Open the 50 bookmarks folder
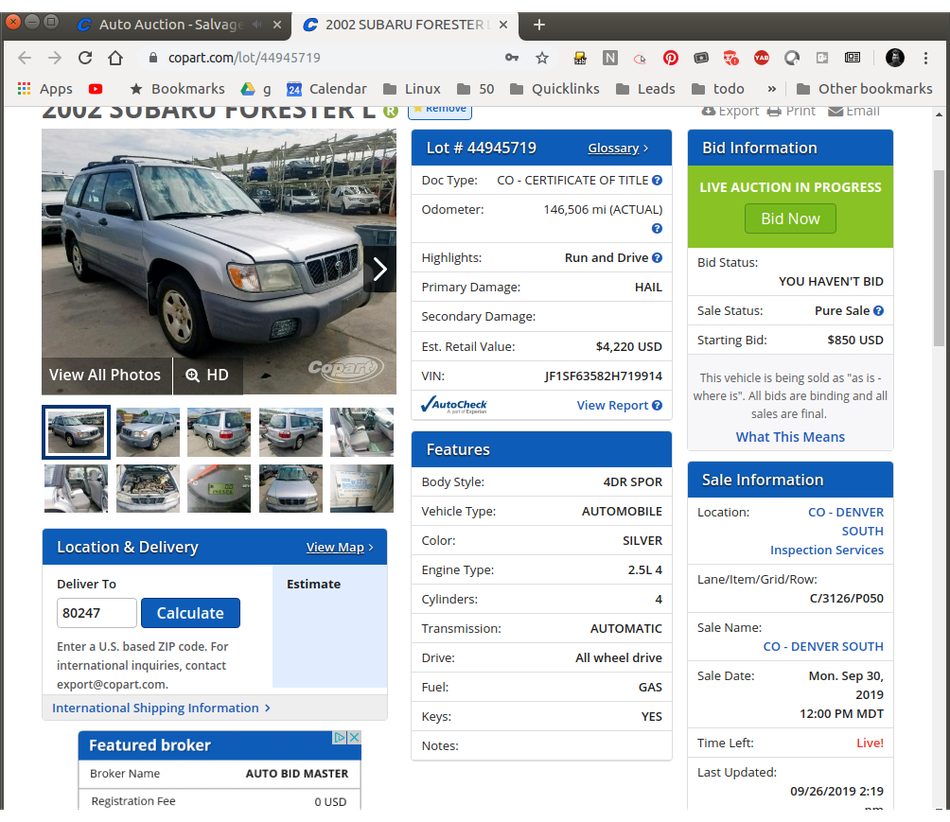 point(476,89)
